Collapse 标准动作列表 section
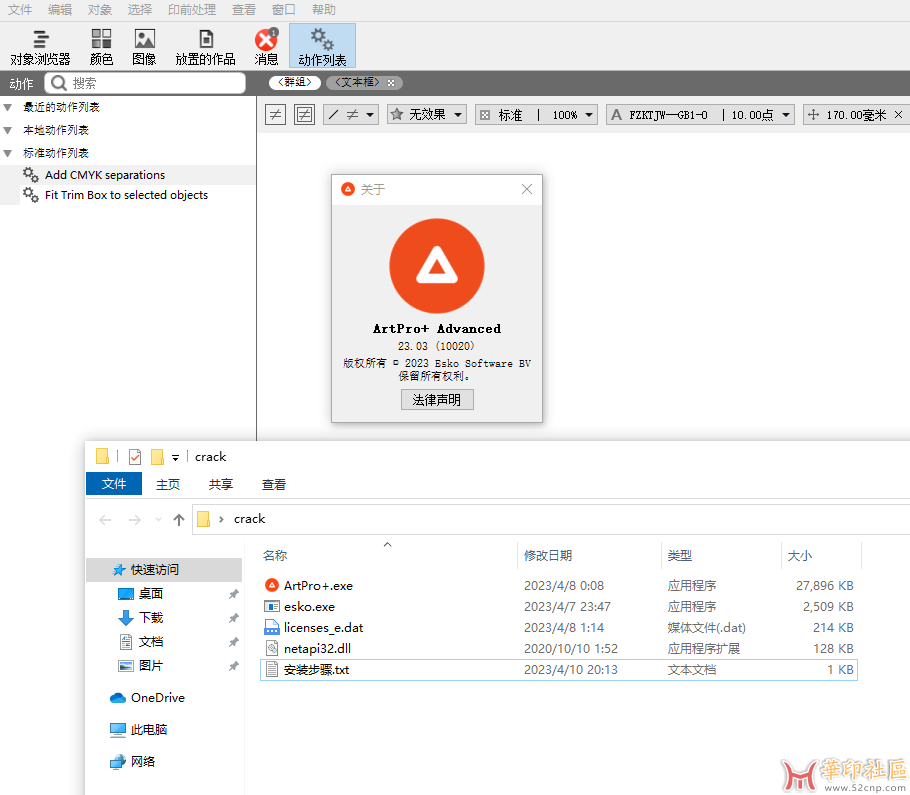910x795 pixels. point(8,153)
